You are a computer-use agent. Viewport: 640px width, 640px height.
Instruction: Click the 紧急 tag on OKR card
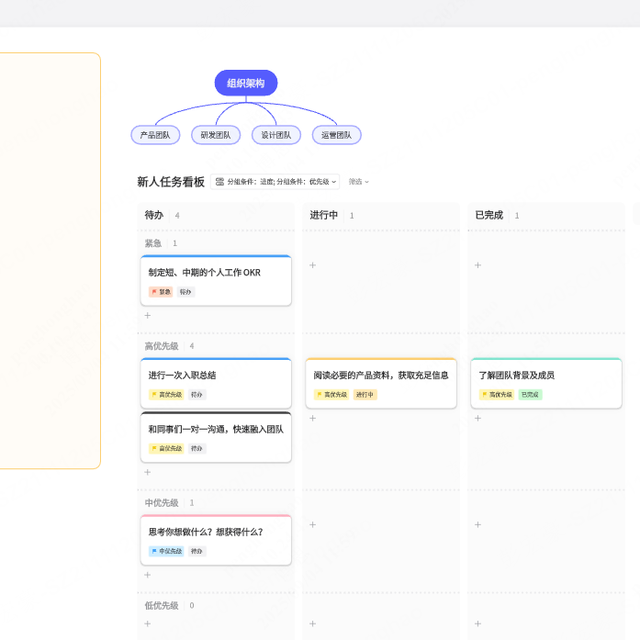(160, 292)
